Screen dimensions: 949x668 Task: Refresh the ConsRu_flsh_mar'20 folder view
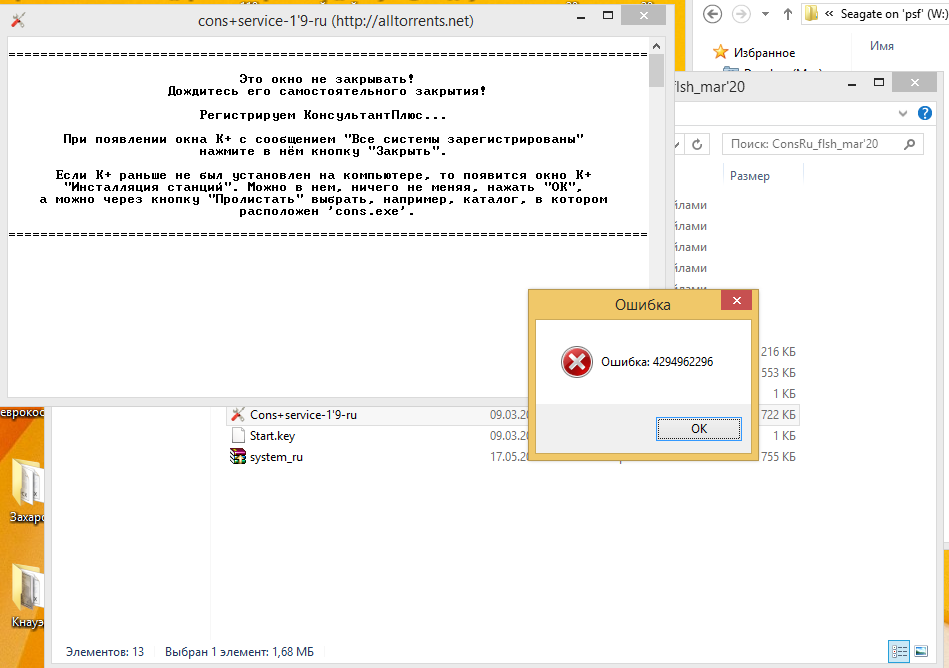point(698,143)
